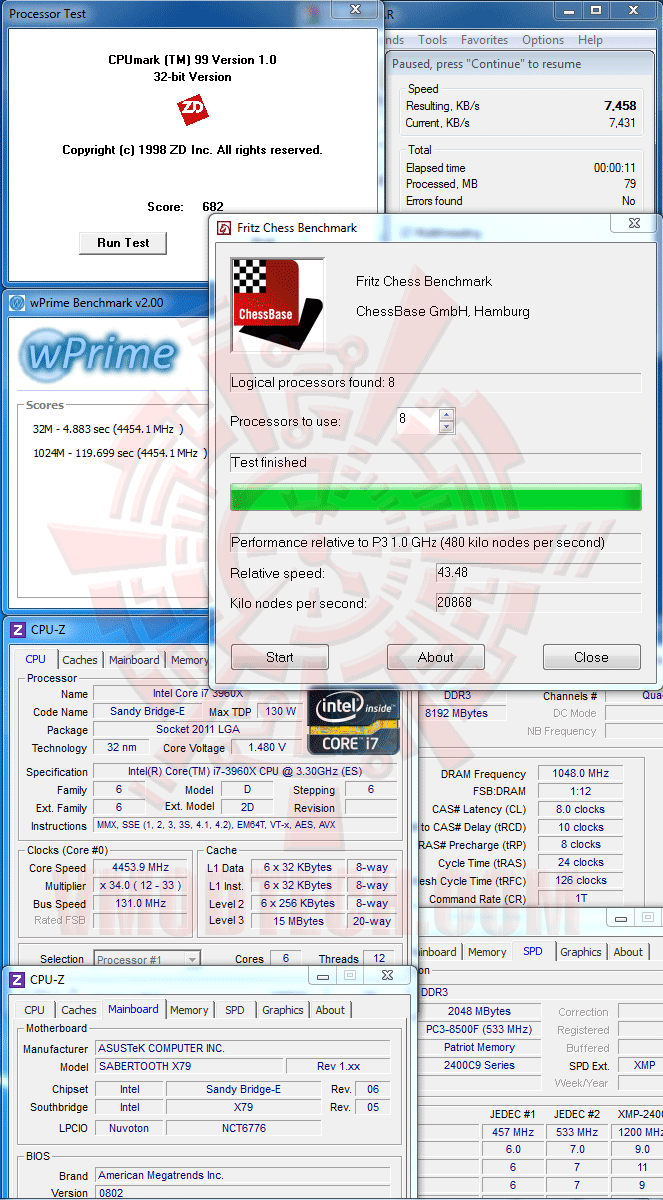Select SPD tab in right CPU-Z window

(533, 951)
